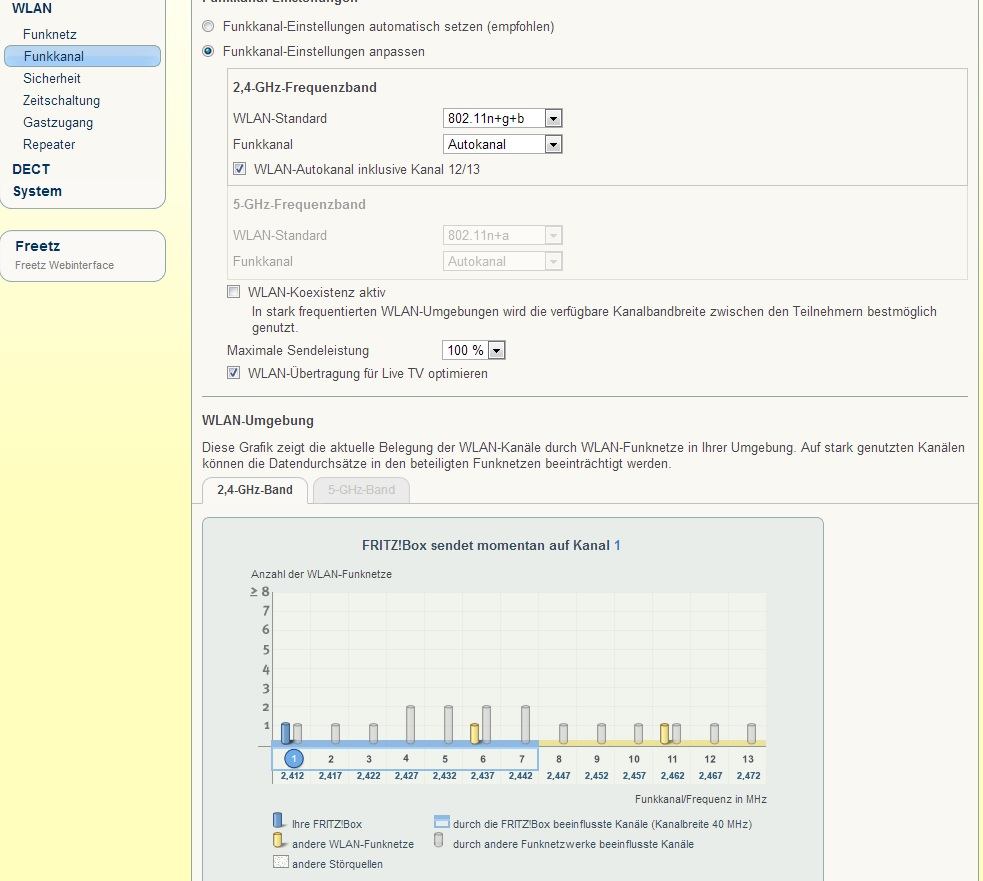983x881 pixels.
Task: Click gray bar above channel 13
Action: pyautogui.click(x=752, y=733)
